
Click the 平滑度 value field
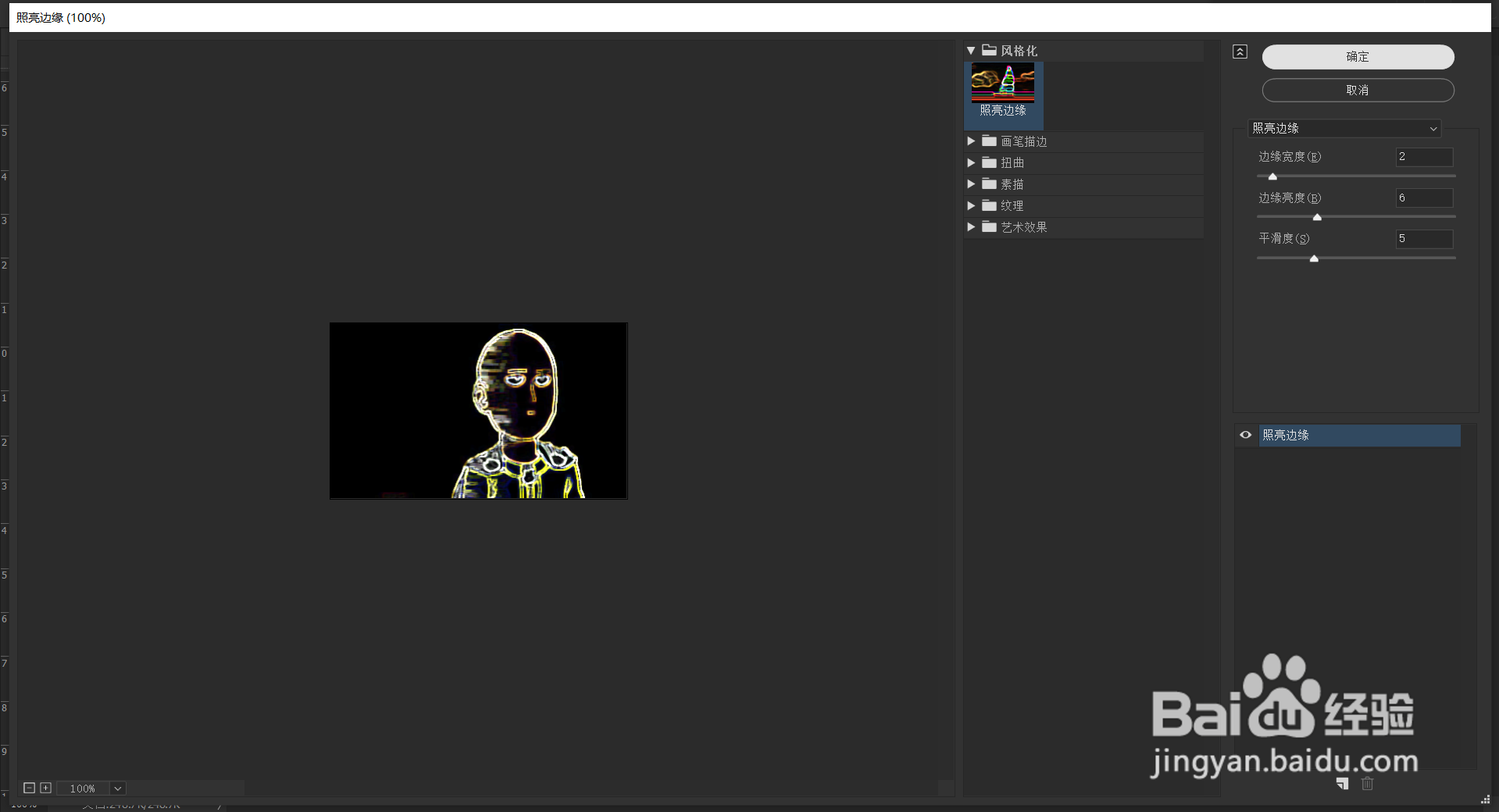click(1424, 239)
